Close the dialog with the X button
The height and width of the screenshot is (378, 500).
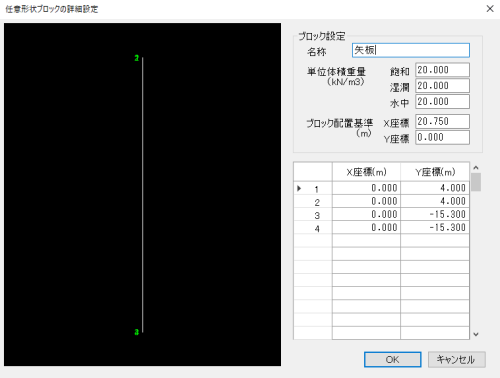[490, 9]
